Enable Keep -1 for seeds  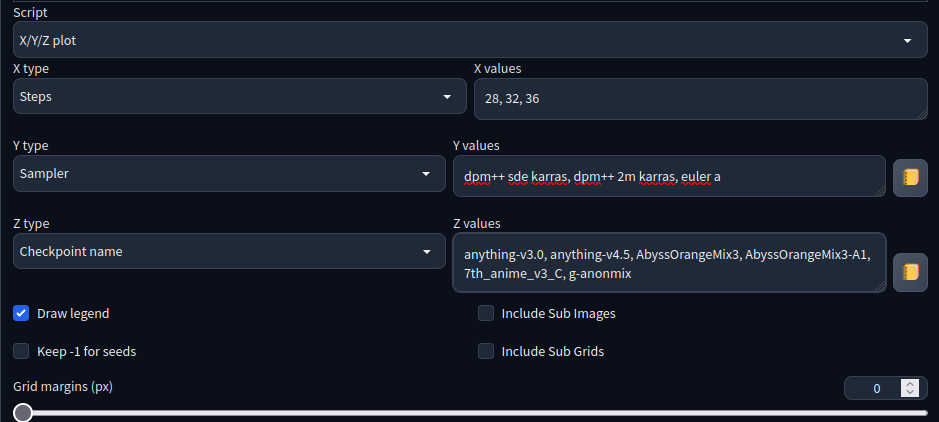[x=21, y=351]
